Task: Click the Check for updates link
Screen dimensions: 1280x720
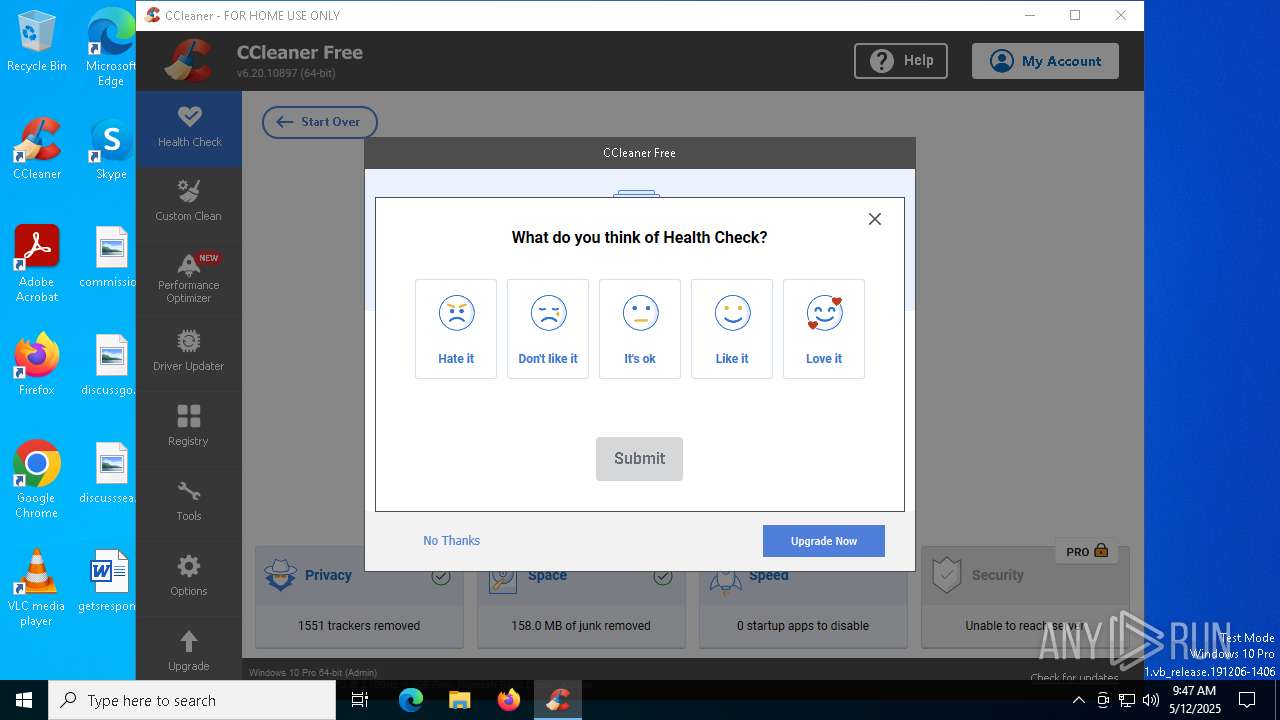Action: (x=1074, y=678)
